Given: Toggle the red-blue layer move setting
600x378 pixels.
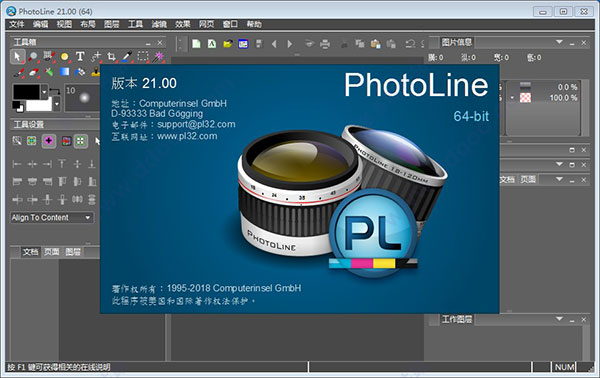Looking at the screenshot, I should click(x=66, y=141).
